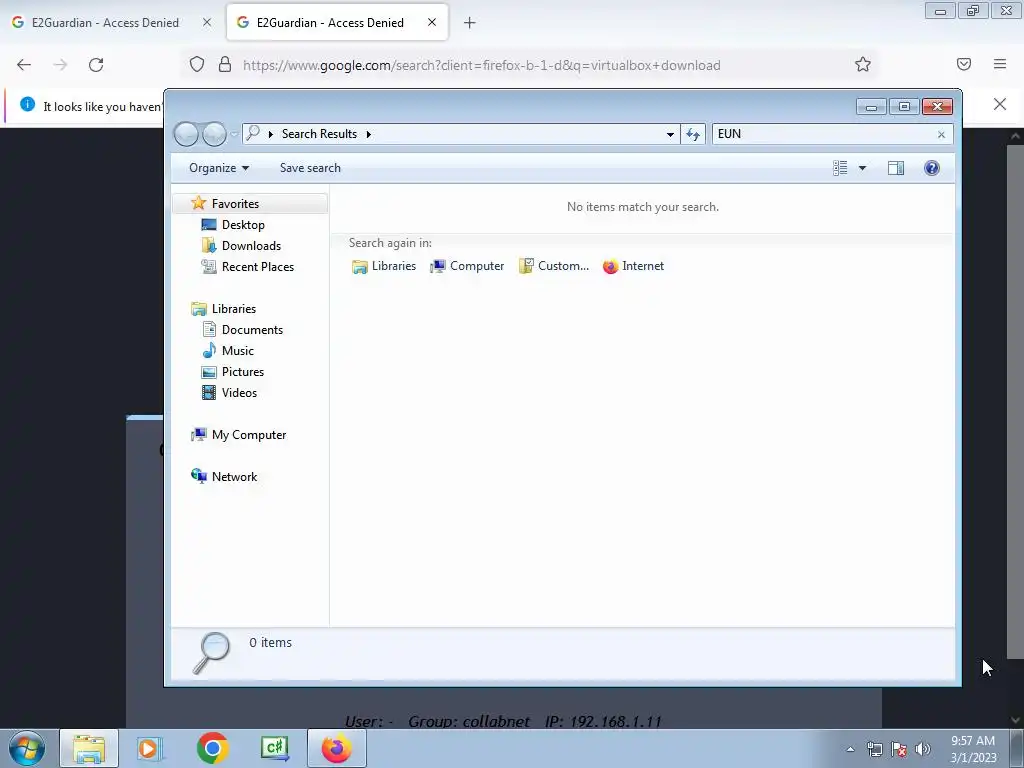Viewport: 1024px width, 768px height.
Task: Expand the view options dropdown arrow
Action: [862, 168]
